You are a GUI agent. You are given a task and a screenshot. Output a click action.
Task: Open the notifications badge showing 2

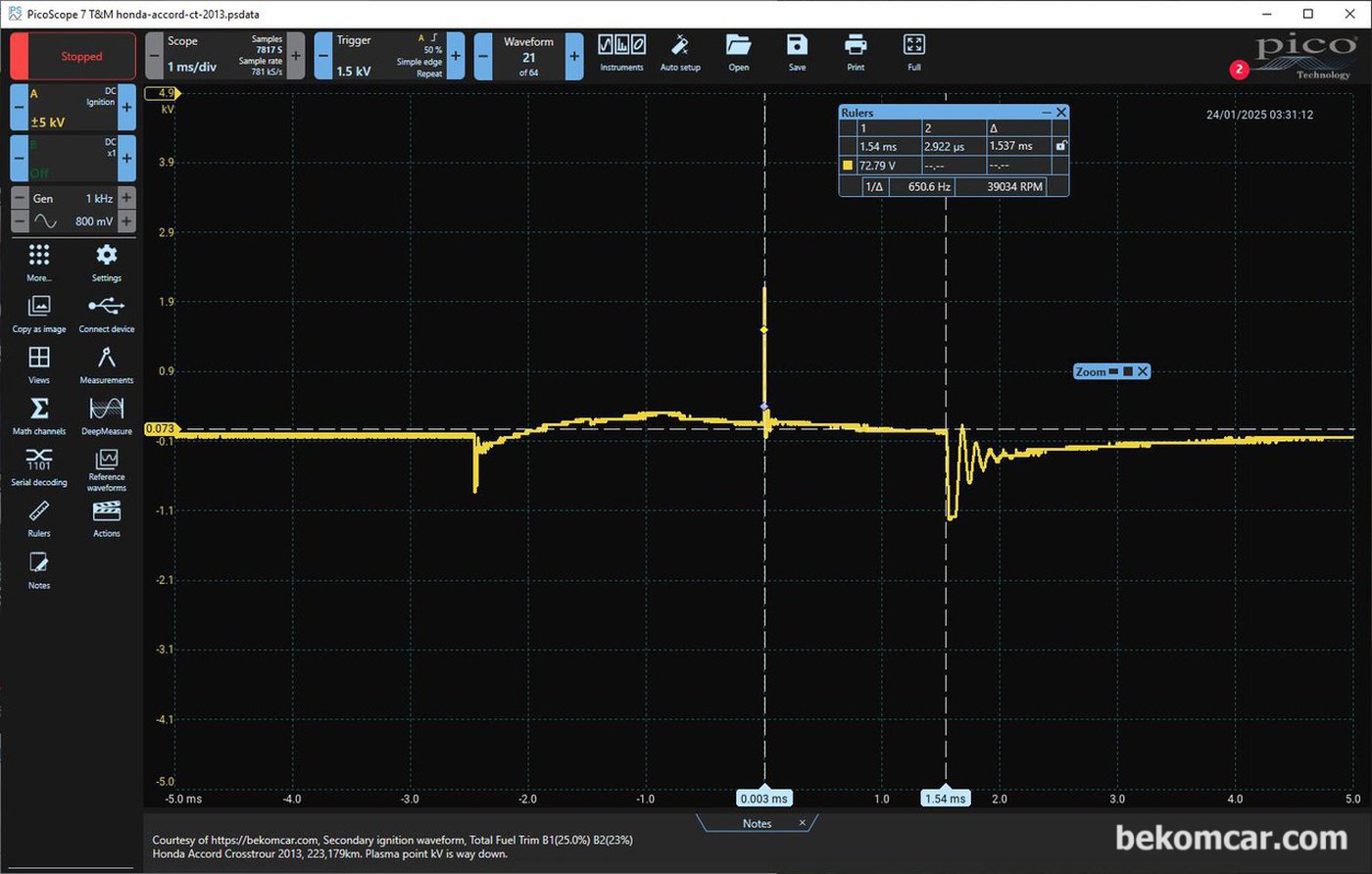click(x=1239, y=70)
